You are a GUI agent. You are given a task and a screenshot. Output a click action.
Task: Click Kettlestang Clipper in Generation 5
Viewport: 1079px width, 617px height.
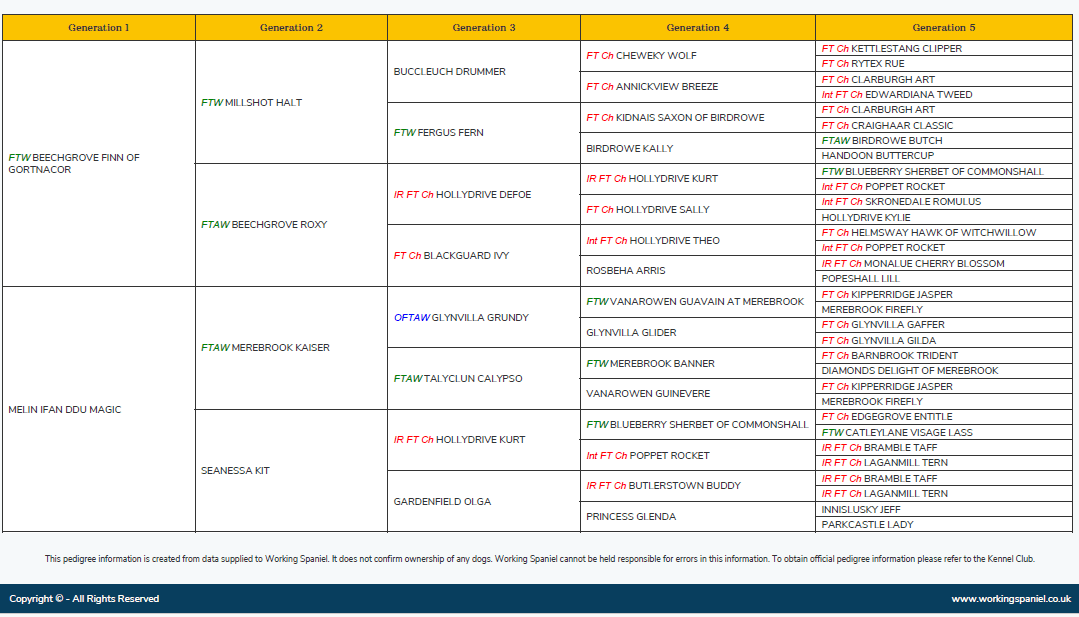906,48
